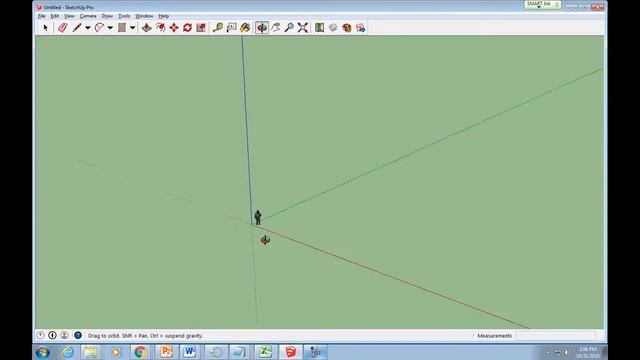Select the Rectangle shapes tool

pyautogui.click(x=122, y=27)
